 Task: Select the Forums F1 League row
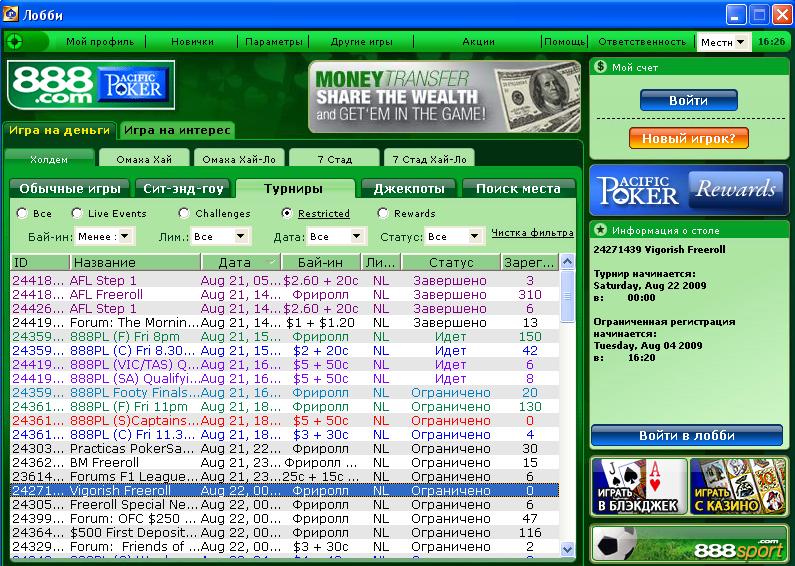pos(285,477)
